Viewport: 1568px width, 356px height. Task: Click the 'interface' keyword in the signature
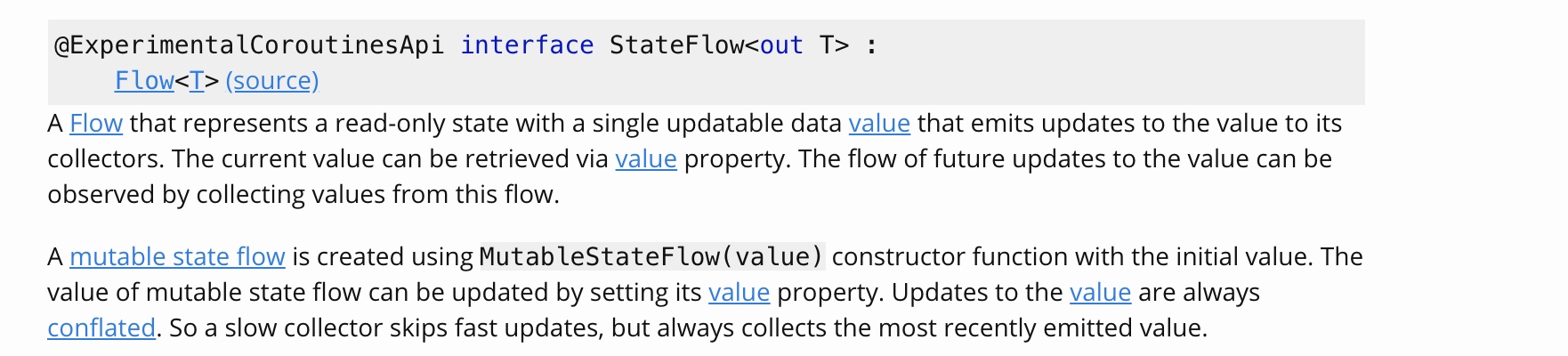tap(527, 45)
